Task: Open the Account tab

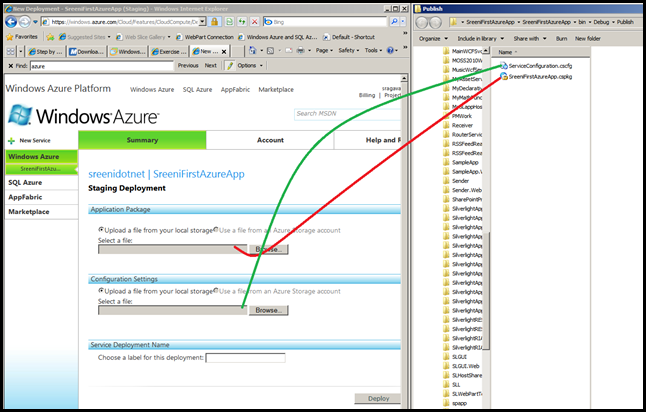Action: (x=270, y=140)
